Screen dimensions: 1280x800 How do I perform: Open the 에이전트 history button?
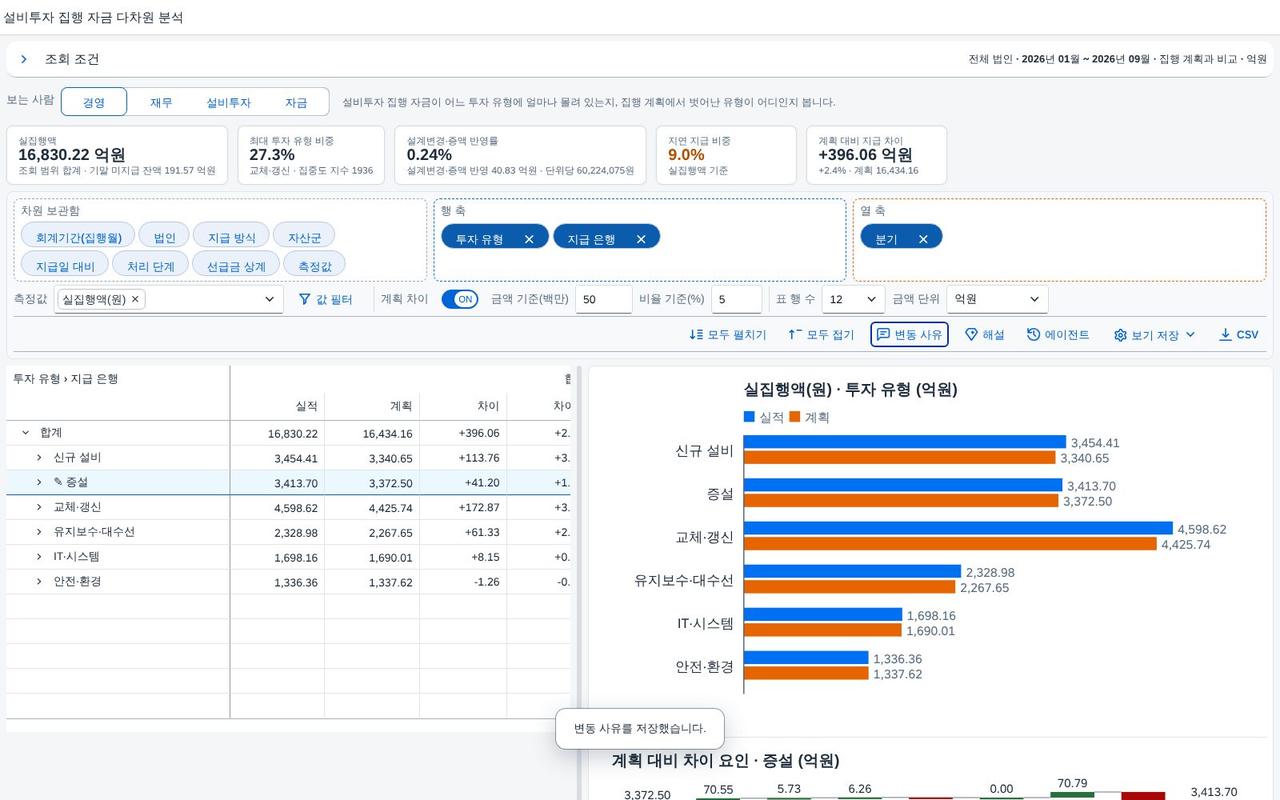click(x=1058, y=335)
